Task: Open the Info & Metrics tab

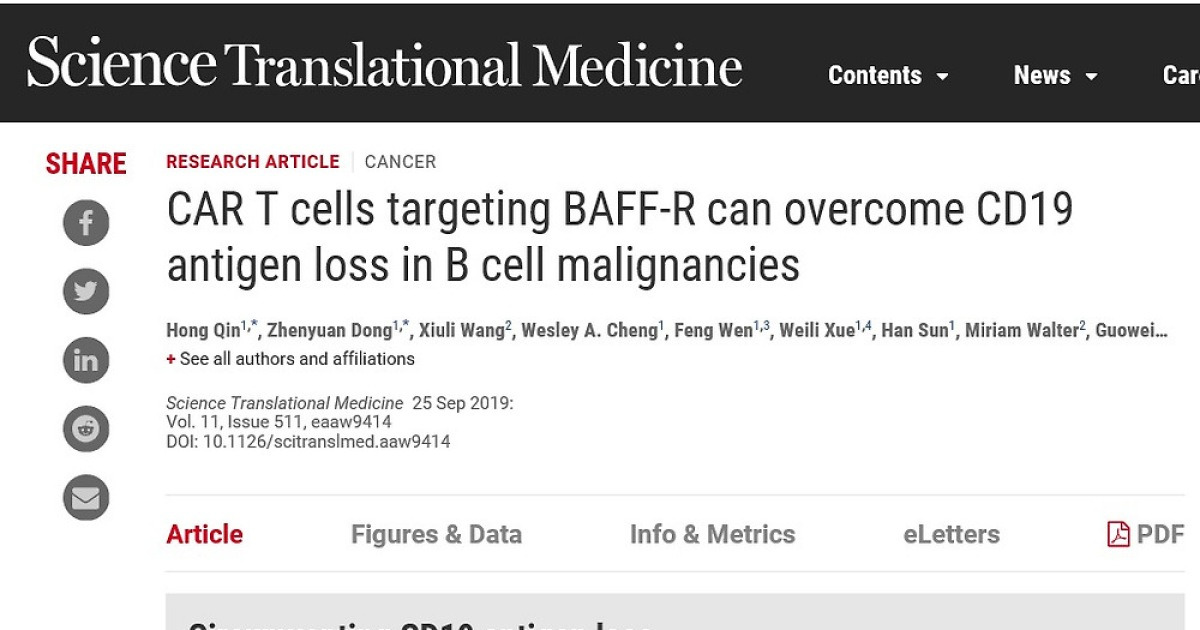Action: point(712,534)
